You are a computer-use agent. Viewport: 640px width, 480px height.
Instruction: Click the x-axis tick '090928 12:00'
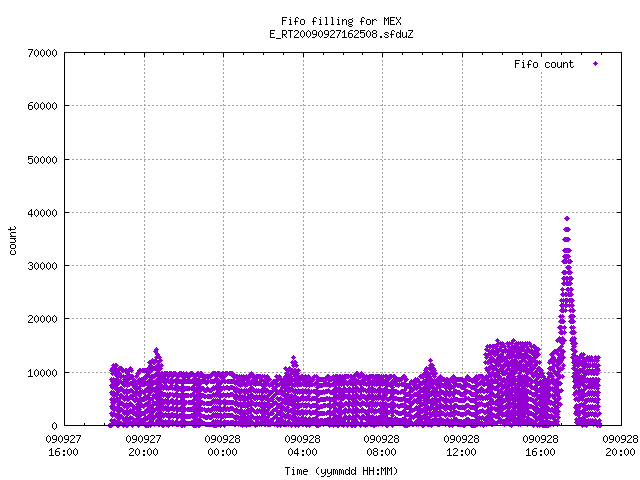point(461,446)
